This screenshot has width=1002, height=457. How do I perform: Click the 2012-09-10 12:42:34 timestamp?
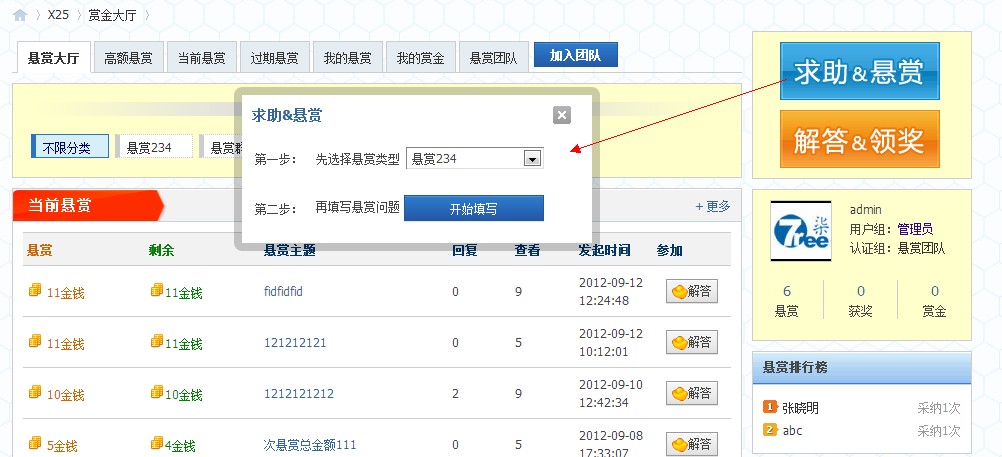click(x=611, y=394)
